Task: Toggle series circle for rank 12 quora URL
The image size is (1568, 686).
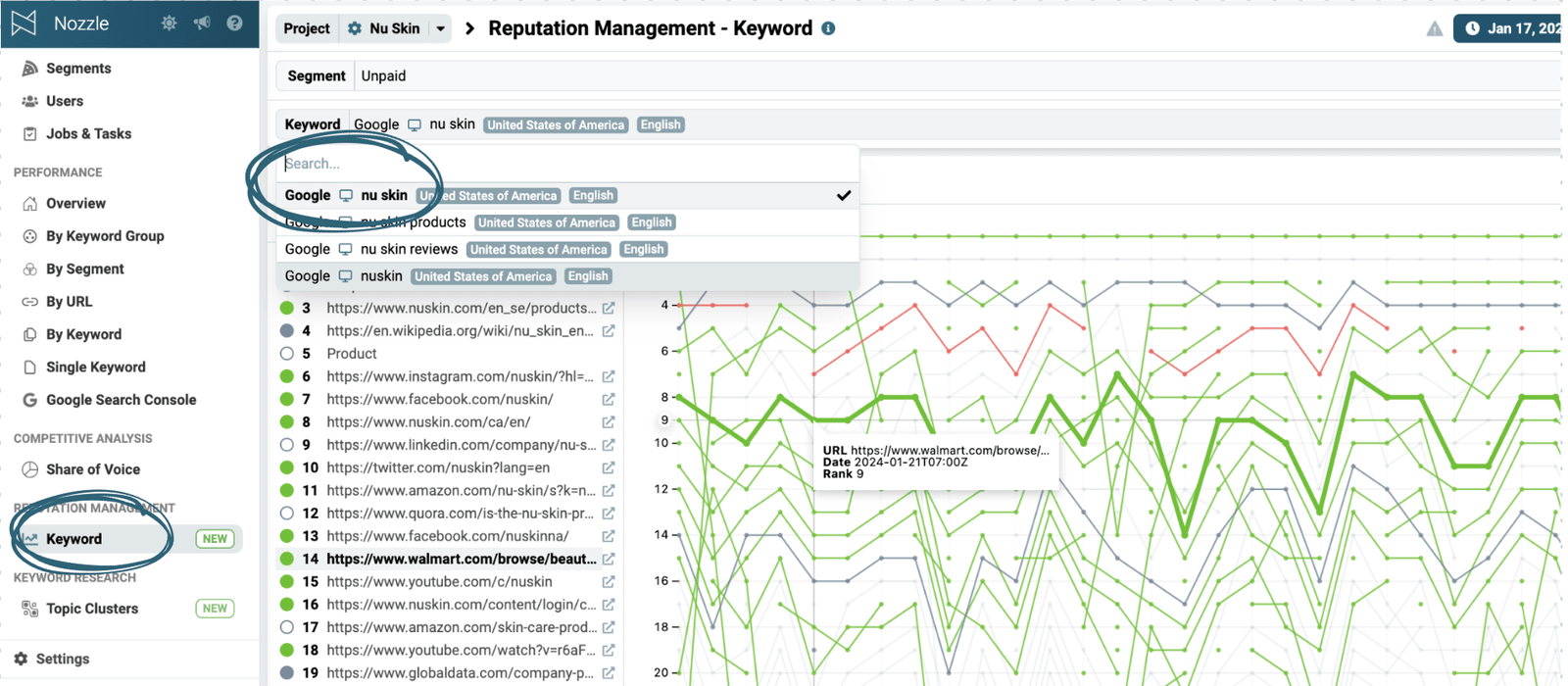Action: click(287, 514)
